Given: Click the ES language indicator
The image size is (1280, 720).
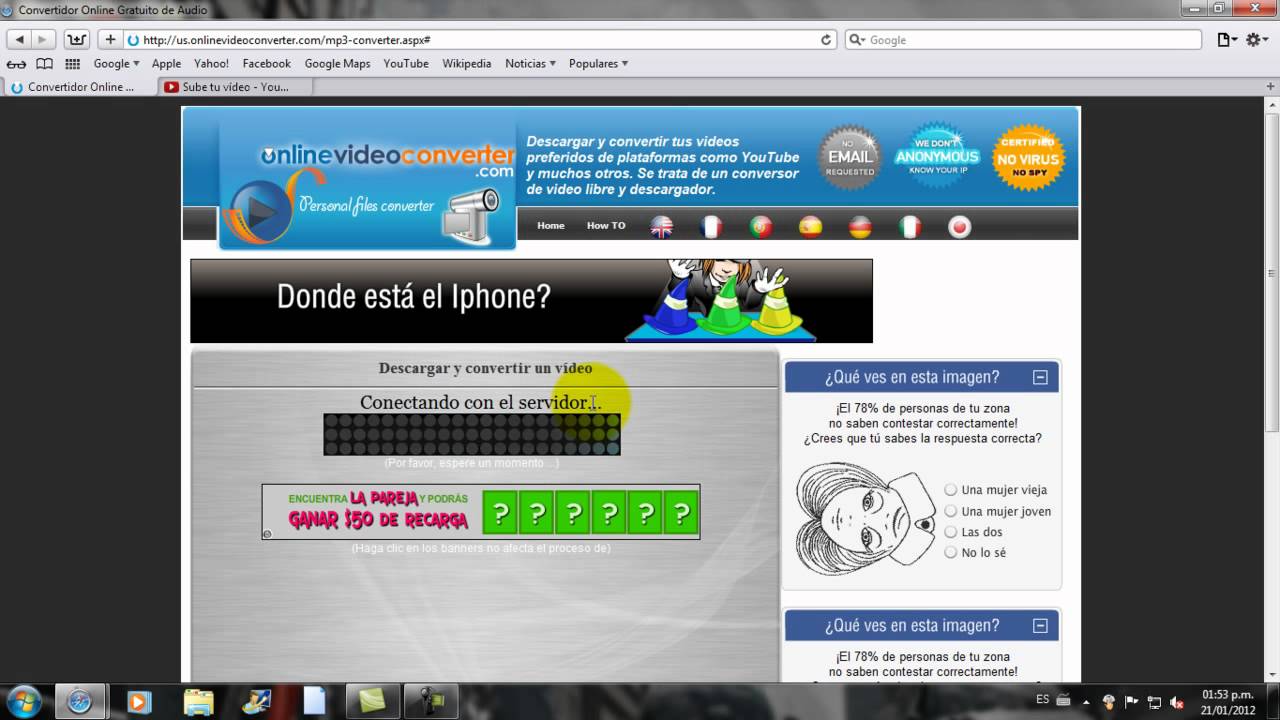Looking at the screenshot, I should click(1043, 700).
